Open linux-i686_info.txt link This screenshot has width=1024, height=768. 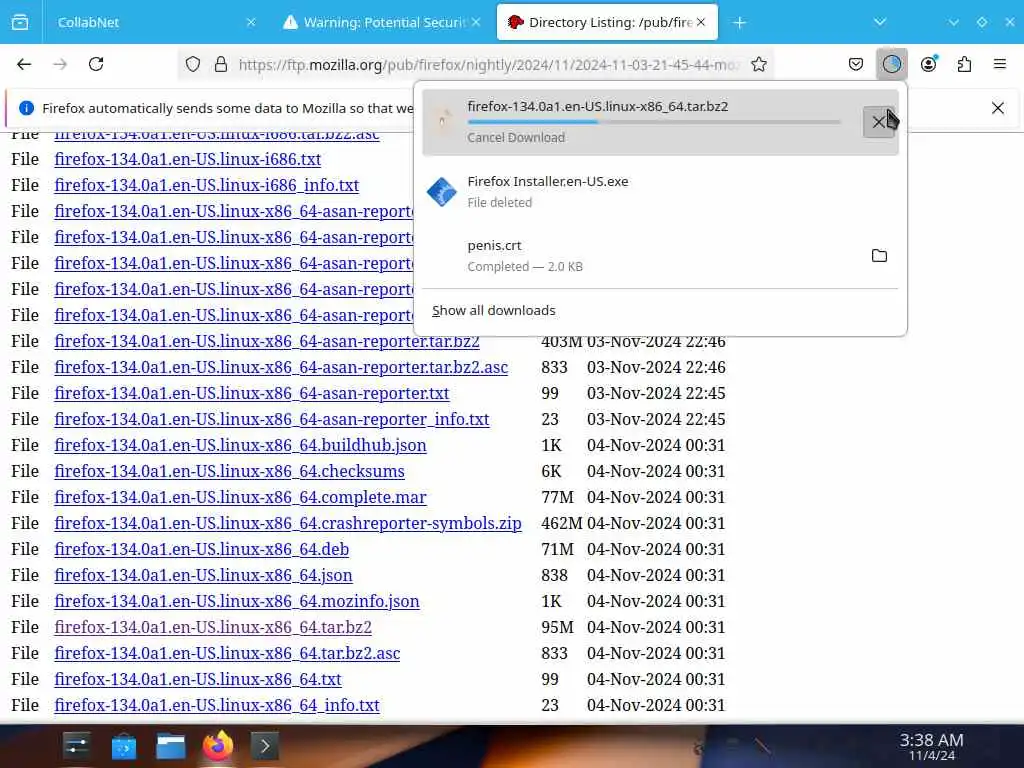[x=206, y=185]
